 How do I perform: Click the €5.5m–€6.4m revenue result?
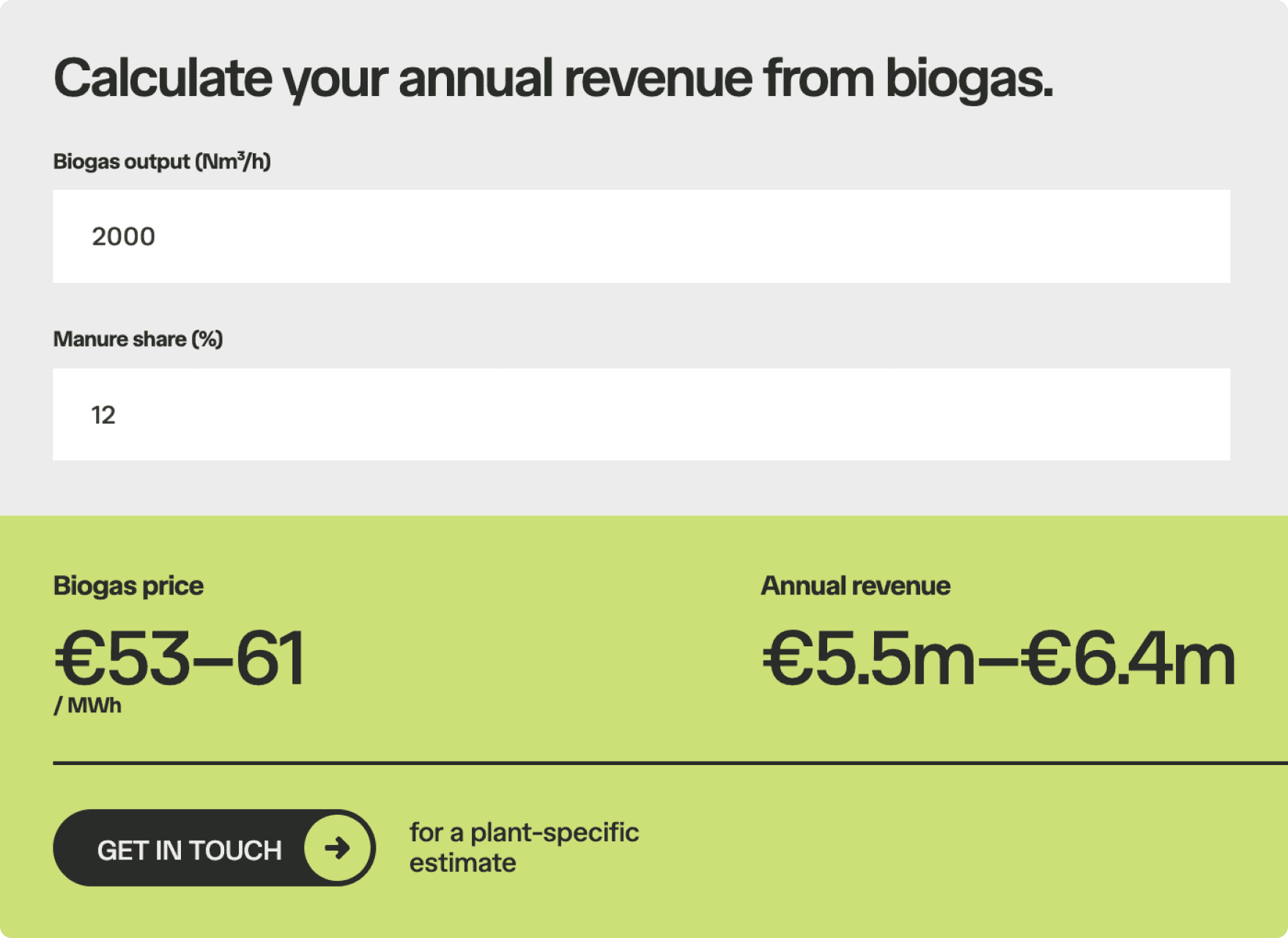tap(999, 660)
